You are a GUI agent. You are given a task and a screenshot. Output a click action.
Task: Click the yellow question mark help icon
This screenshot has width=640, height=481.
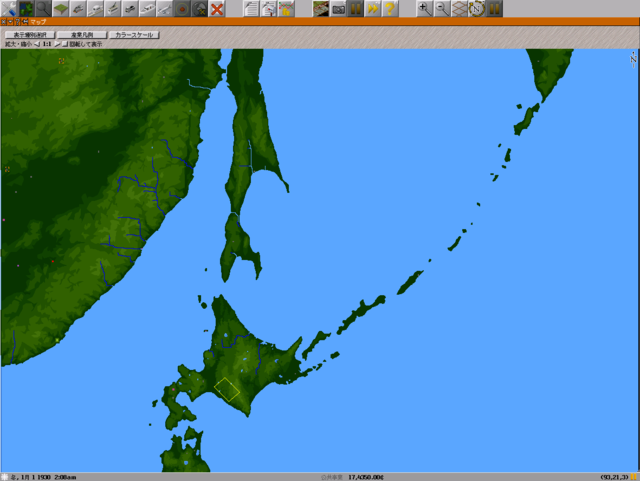pos(390,9)
